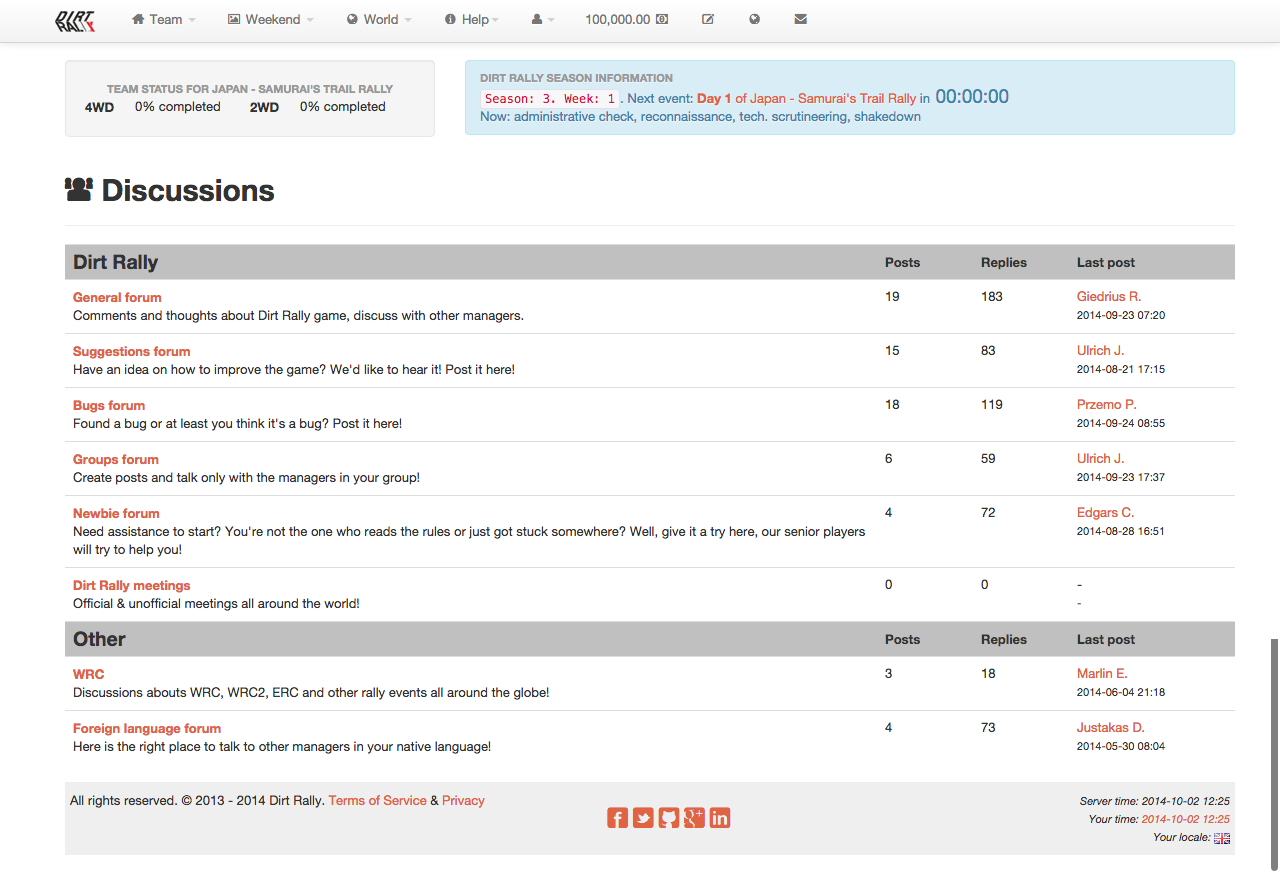Expand the Team menu
Viewport: 1280px width, 873px height.
(x=164, y=19)
